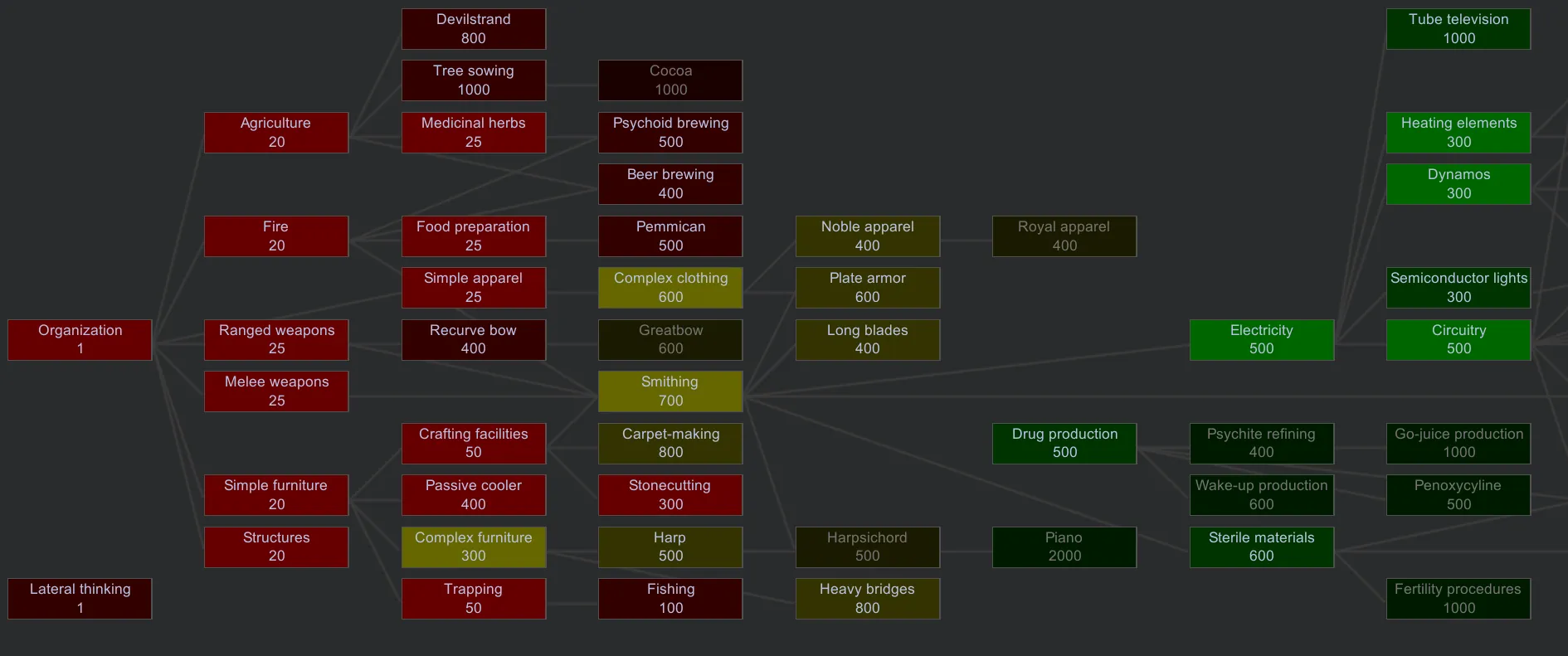Image resolution: width=1568 pixels, height=656 pixels.
Task: Select the Piano research project
Action: pyautogui.click(x=1064, y=547)
